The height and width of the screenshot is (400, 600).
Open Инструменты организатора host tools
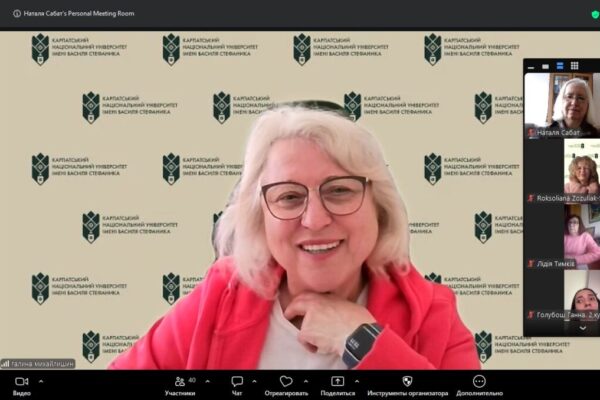click(x=407, y=381)
